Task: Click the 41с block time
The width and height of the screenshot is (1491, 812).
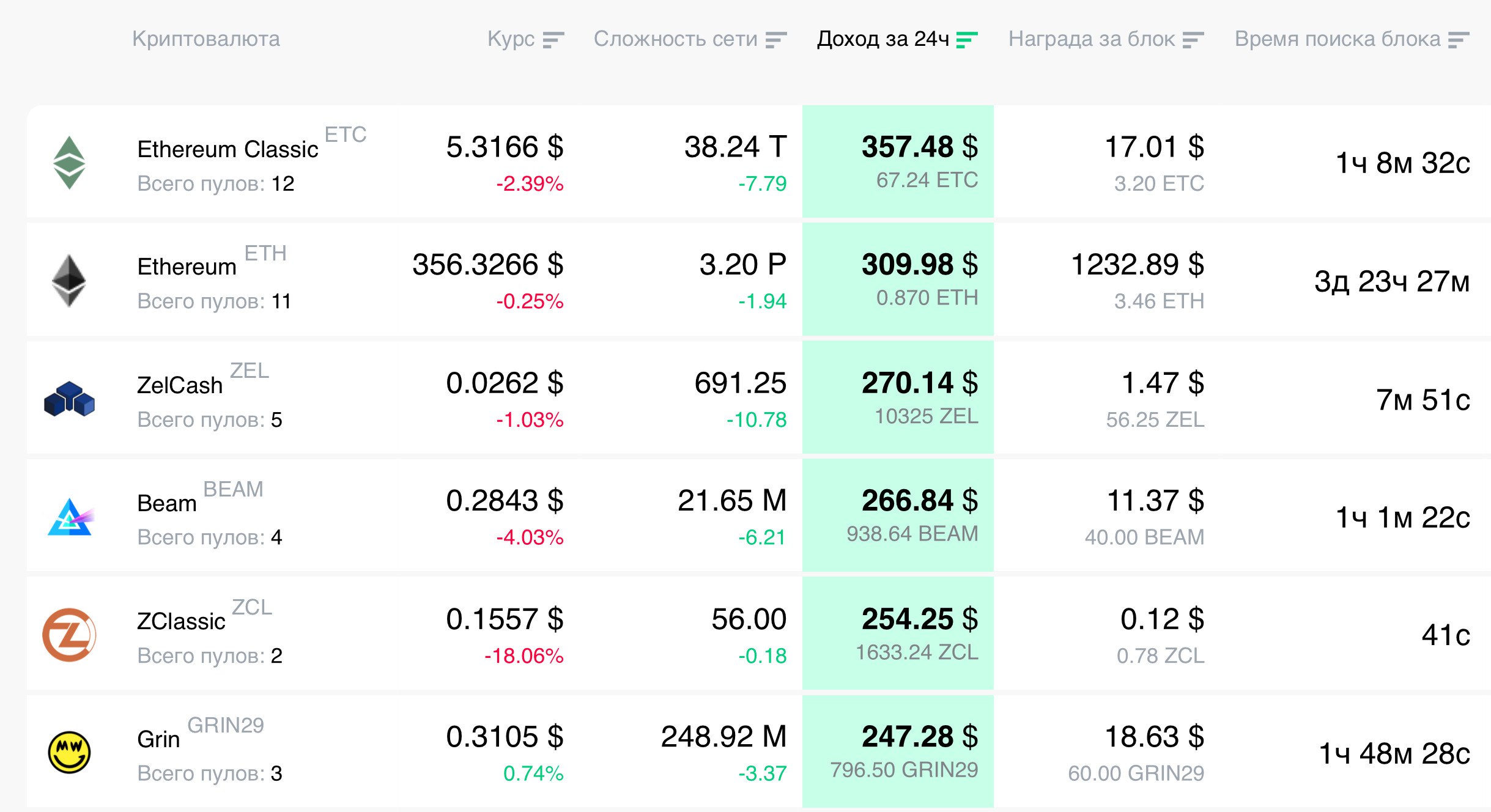Action: point(1446,635)
